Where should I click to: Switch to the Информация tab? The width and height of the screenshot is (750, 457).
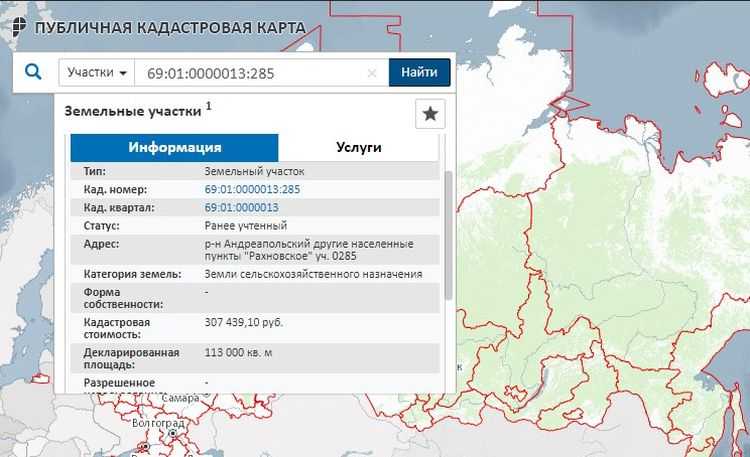174,147
